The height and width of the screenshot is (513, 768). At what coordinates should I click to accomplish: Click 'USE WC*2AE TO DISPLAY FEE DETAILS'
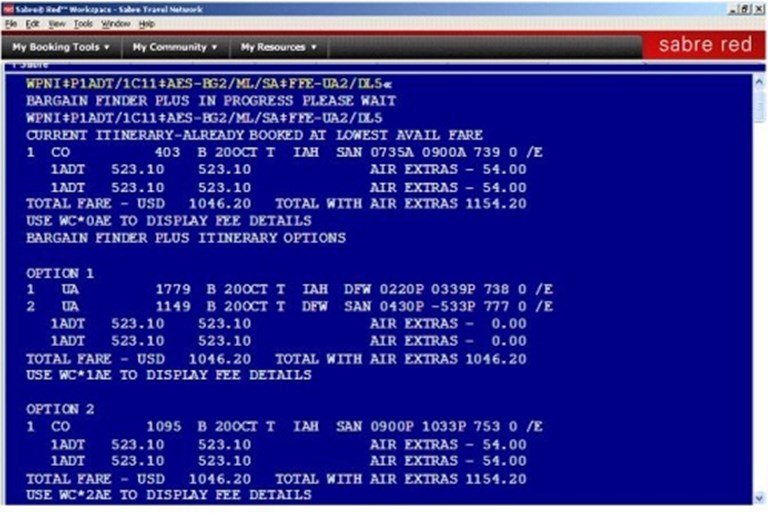pyautogui.click(x=169, y=495)
